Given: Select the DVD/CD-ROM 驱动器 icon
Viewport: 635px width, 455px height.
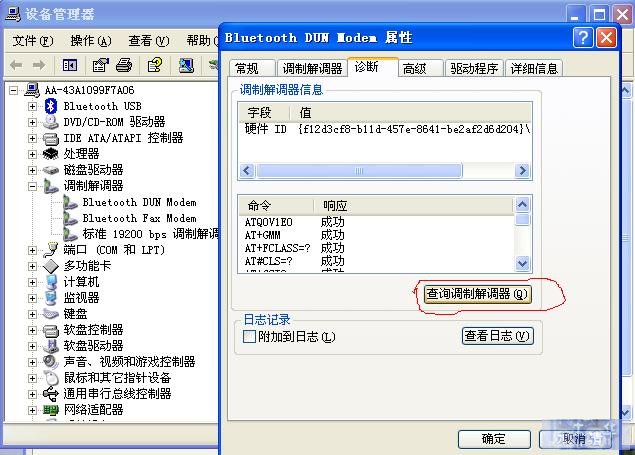Looking at the screenshot, I should pyautogui.click(x=51, y=122).
